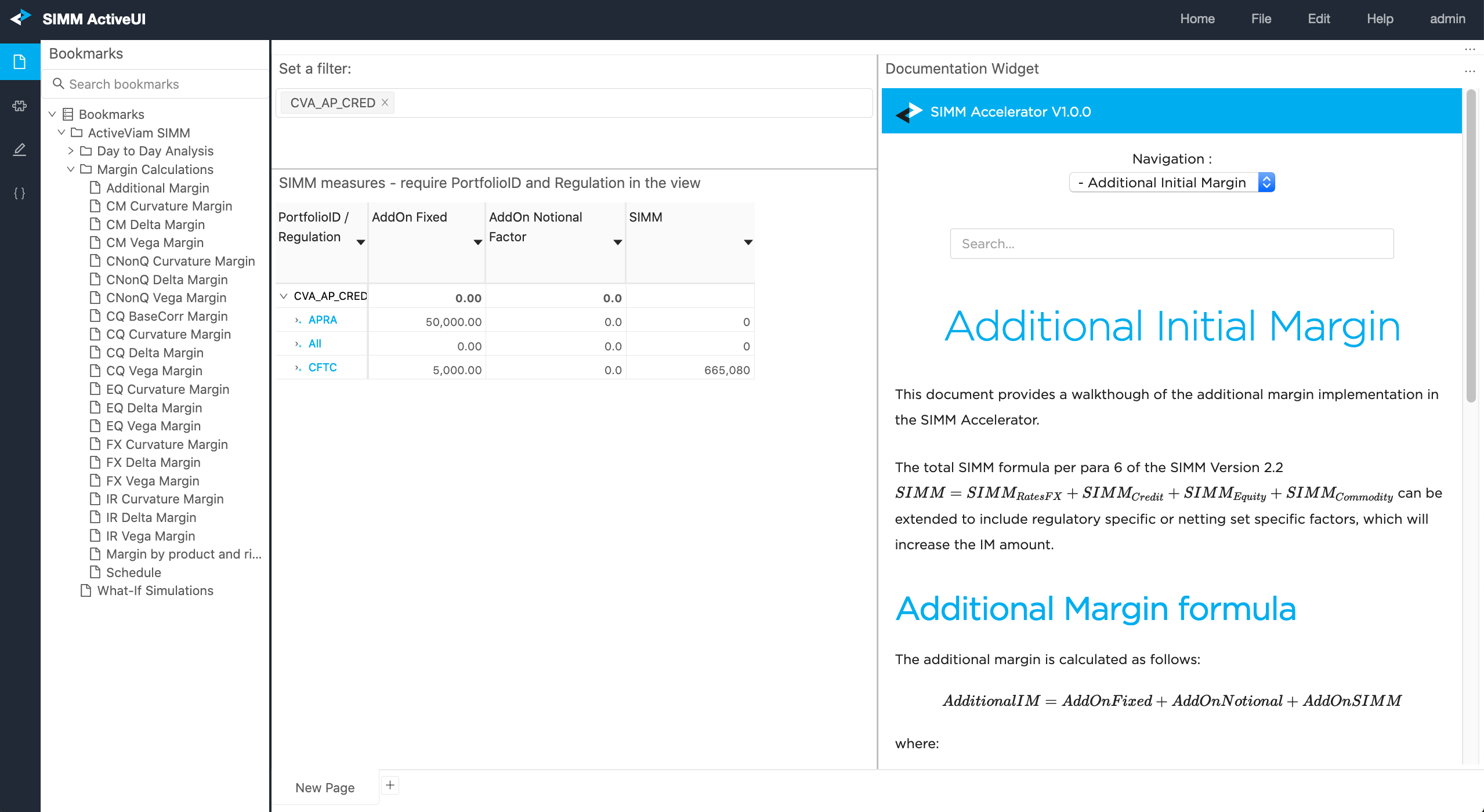The height and width of the screenshot is (812, 1484).
Task: Click the APRA regulation link
Action: pyautogui.click(x=323, y=320)
